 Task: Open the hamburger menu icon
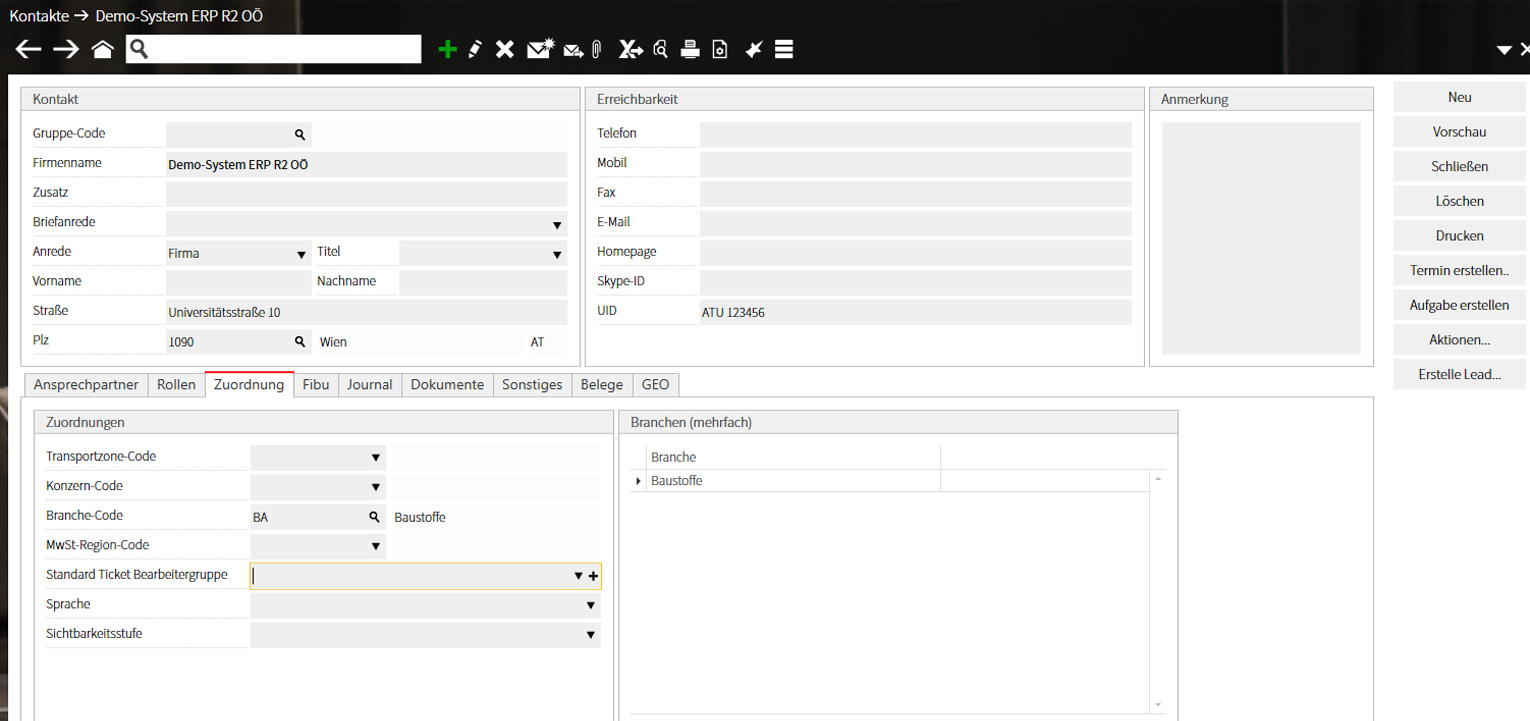coord(784,49)
